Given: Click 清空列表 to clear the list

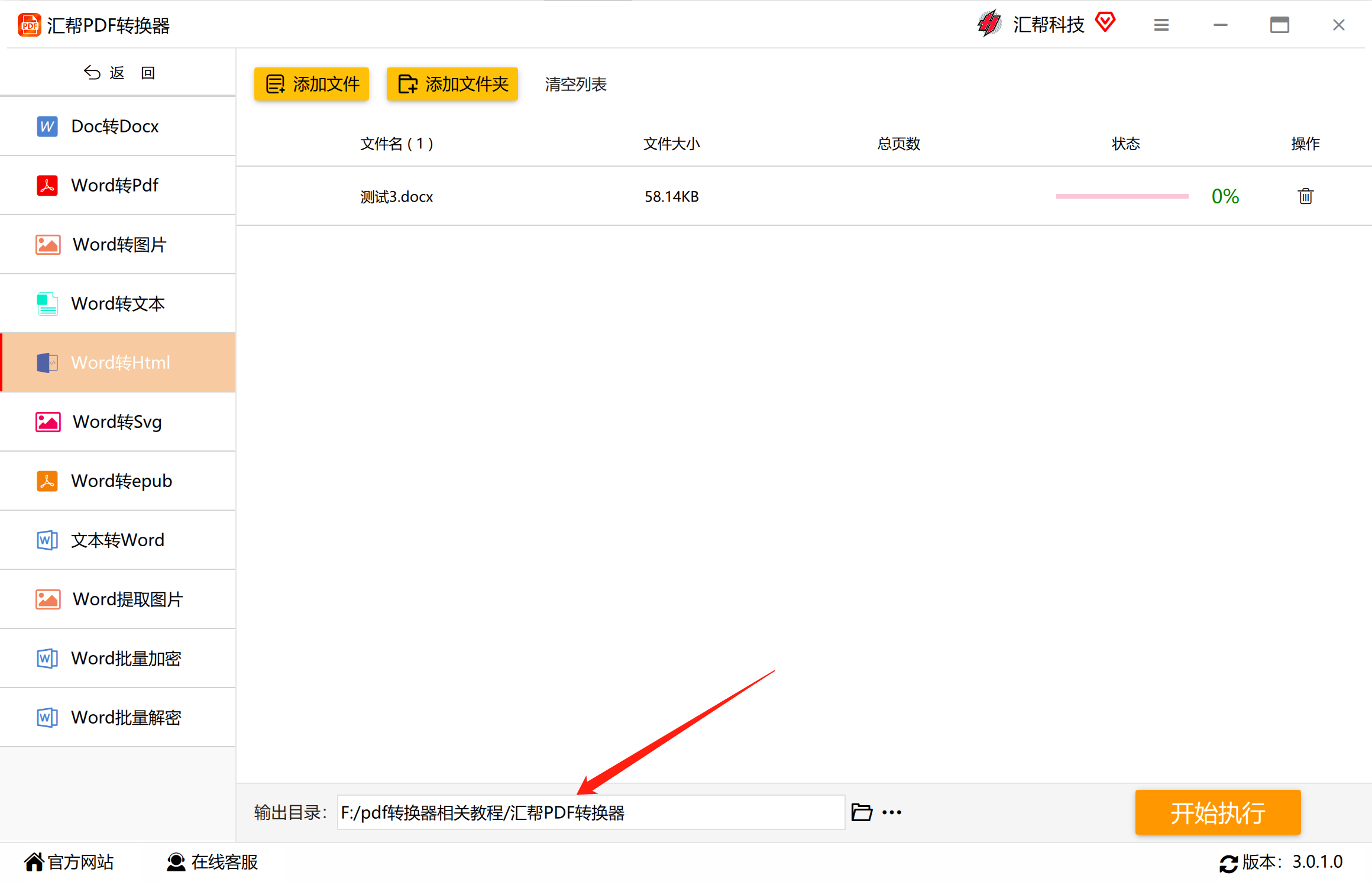Looking at the screenshot, I should click(575, 85).
